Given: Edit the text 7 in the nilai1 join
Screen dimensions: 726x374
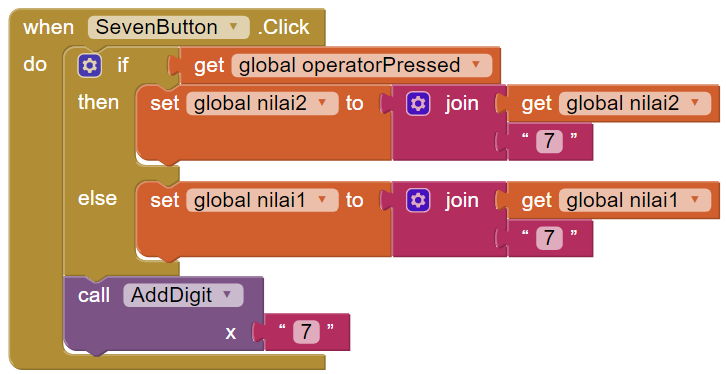Looking at the screenshot, I should (549, 238).
